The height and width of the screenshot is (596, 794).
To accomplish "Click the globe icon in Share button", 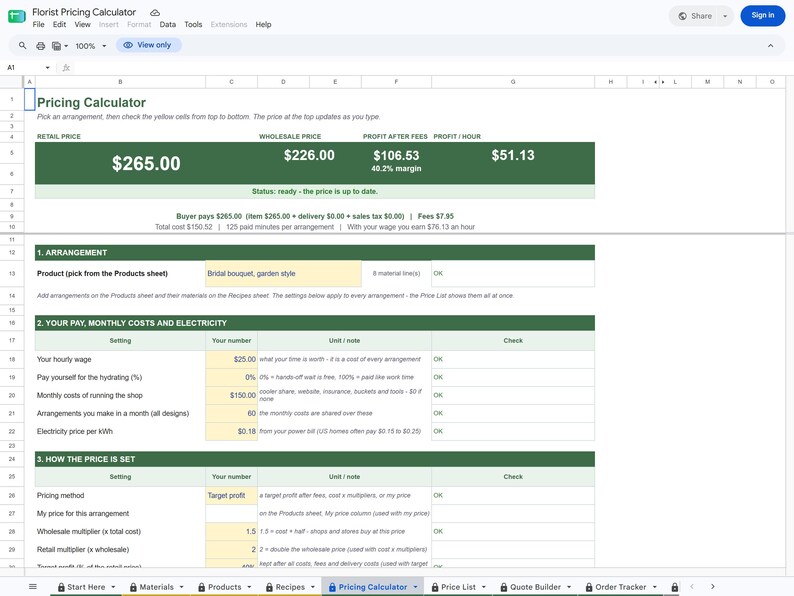I will click(683, 16).
